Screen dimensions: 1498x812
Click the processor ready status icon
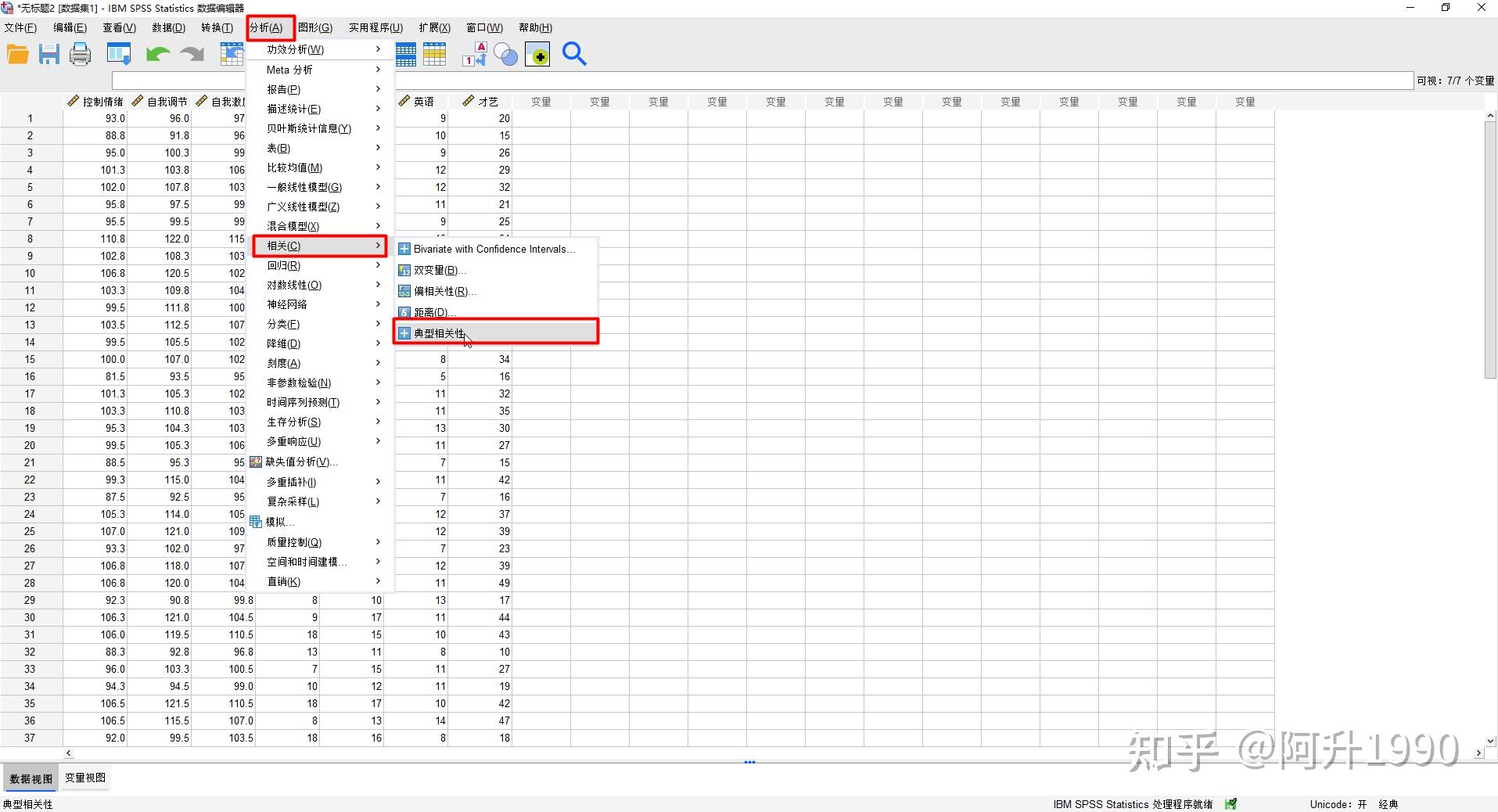pyautogui.click(x=1231, y=803)
